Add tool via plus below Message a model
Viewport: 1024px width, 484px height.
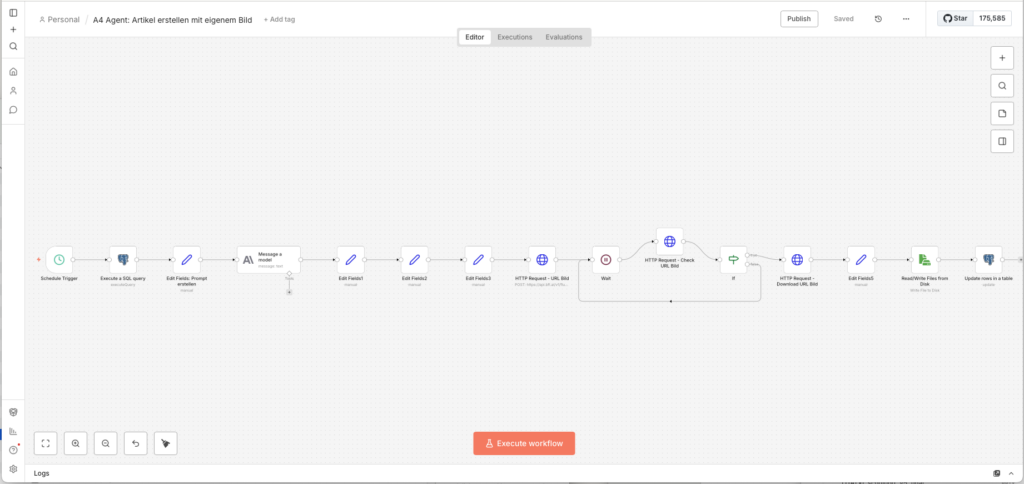coord(289,292)
